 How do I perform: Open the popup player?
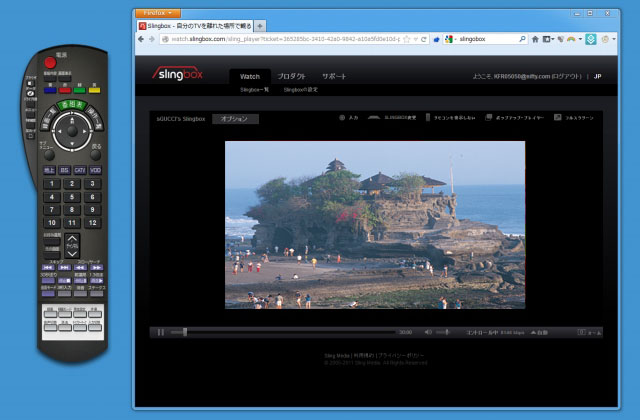pyautogui.click(x=514, y=118)
